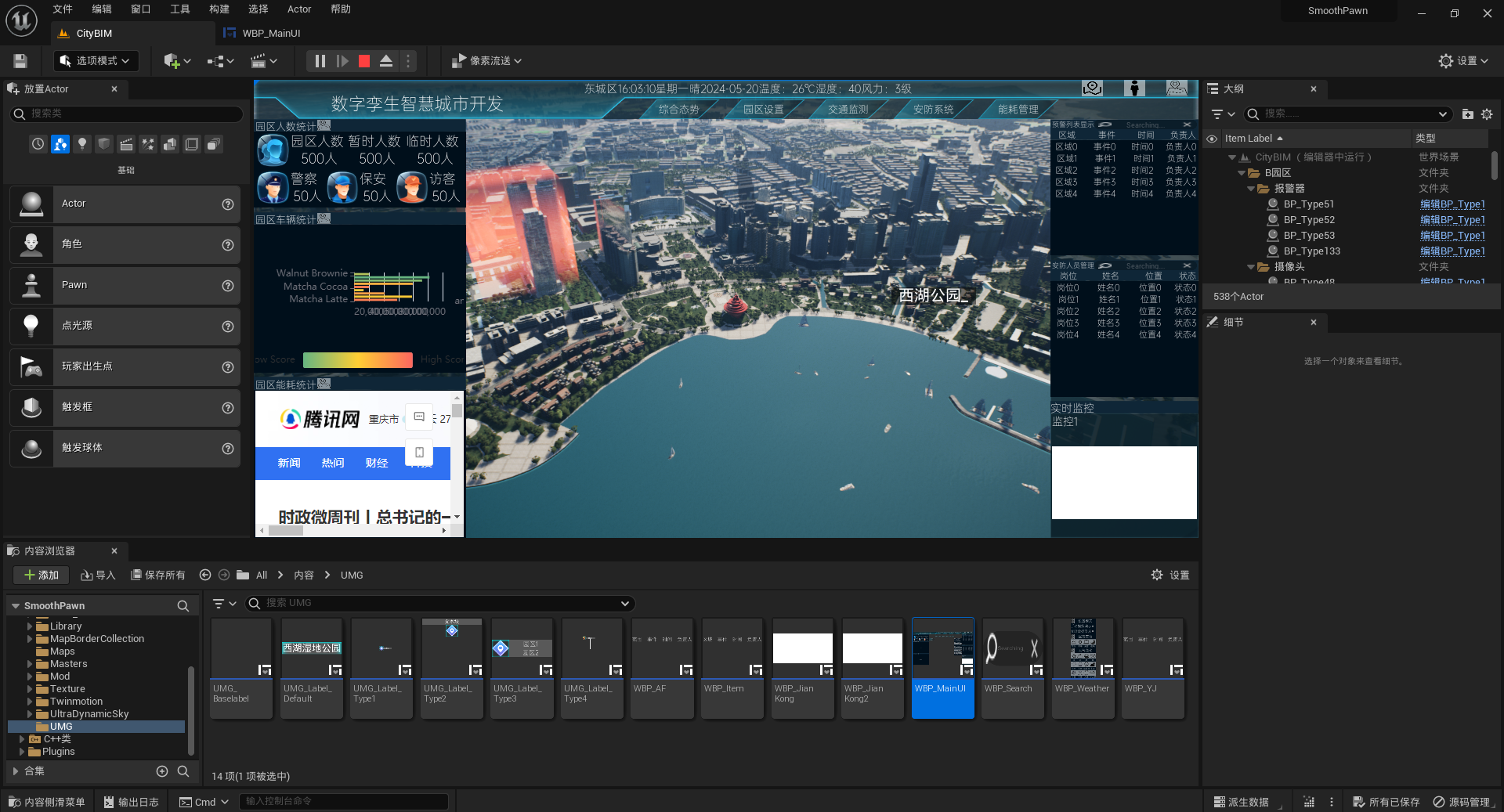This screenshot has width=1504, height=812.
Task: Open the 构建 menu
Action: (x=219, y=9)
